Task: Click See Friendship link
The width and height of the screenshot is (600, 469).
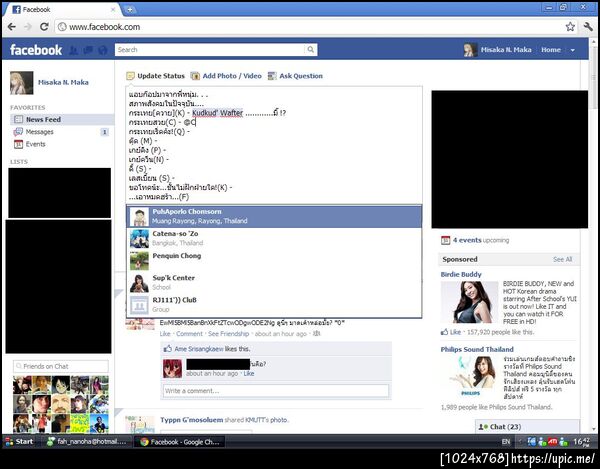Action: click(228, 334)
